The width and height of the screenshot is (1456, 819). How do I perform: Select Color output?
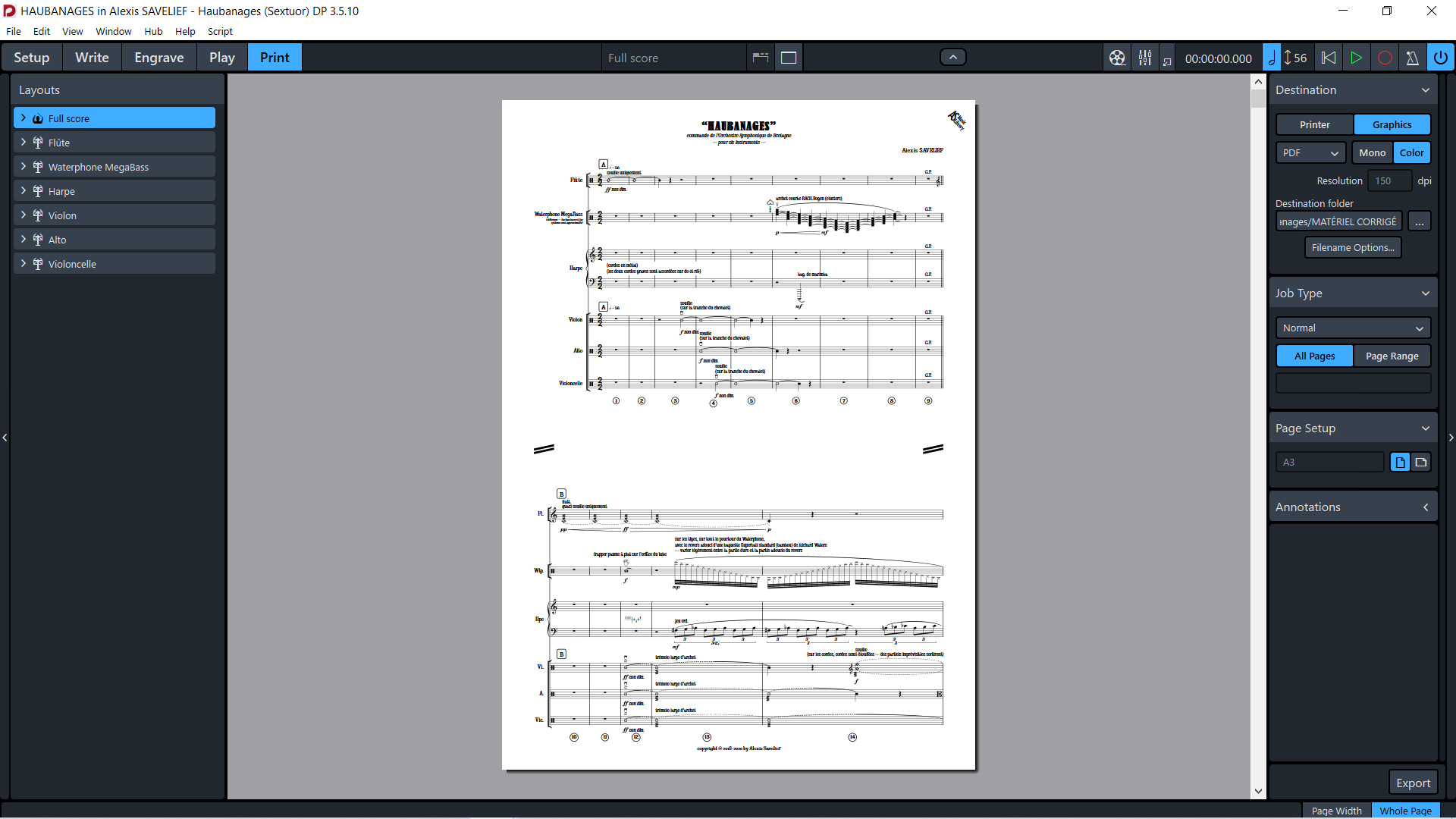(x=1411, y=152)
